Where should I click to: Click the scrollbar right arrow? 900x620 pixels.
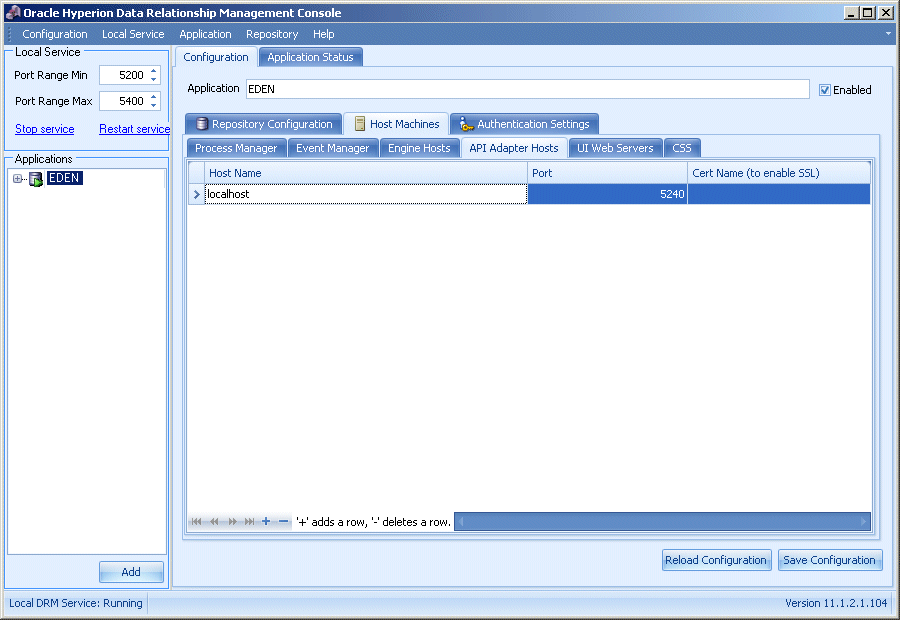point(863,522)
